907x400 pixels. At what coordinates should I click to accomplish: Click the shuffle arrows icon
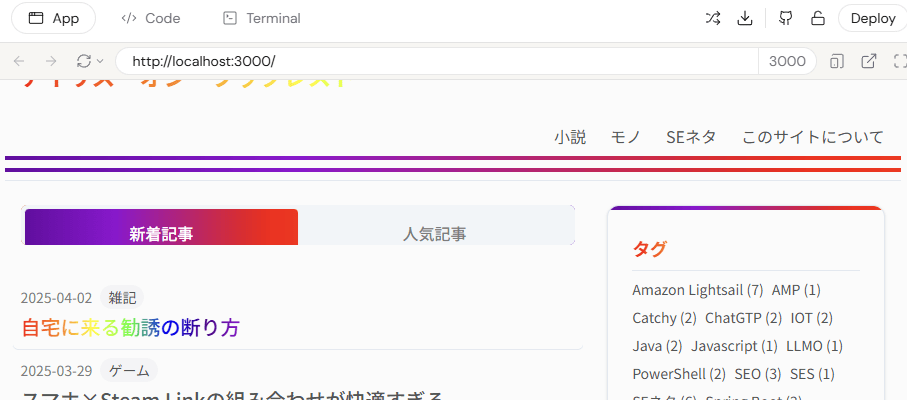pyautogui.click(x=713, y=18)
